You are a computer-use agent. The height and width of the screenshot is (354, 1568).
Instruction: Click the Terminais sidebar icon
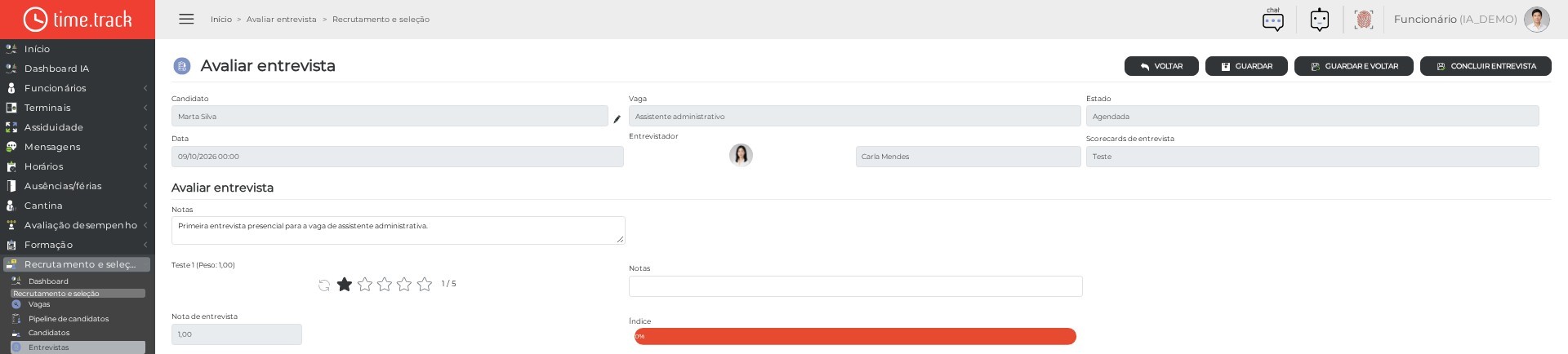[x=11, y=108]
